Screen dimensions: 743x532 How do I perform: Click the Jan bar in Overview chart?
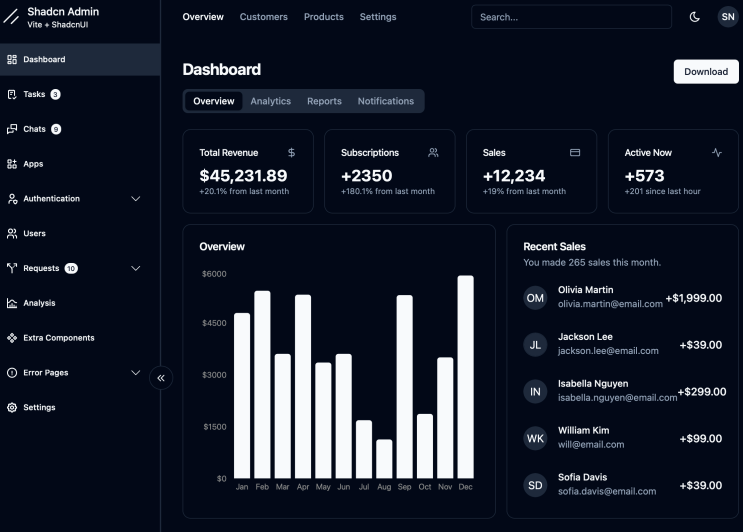(242, 396)
